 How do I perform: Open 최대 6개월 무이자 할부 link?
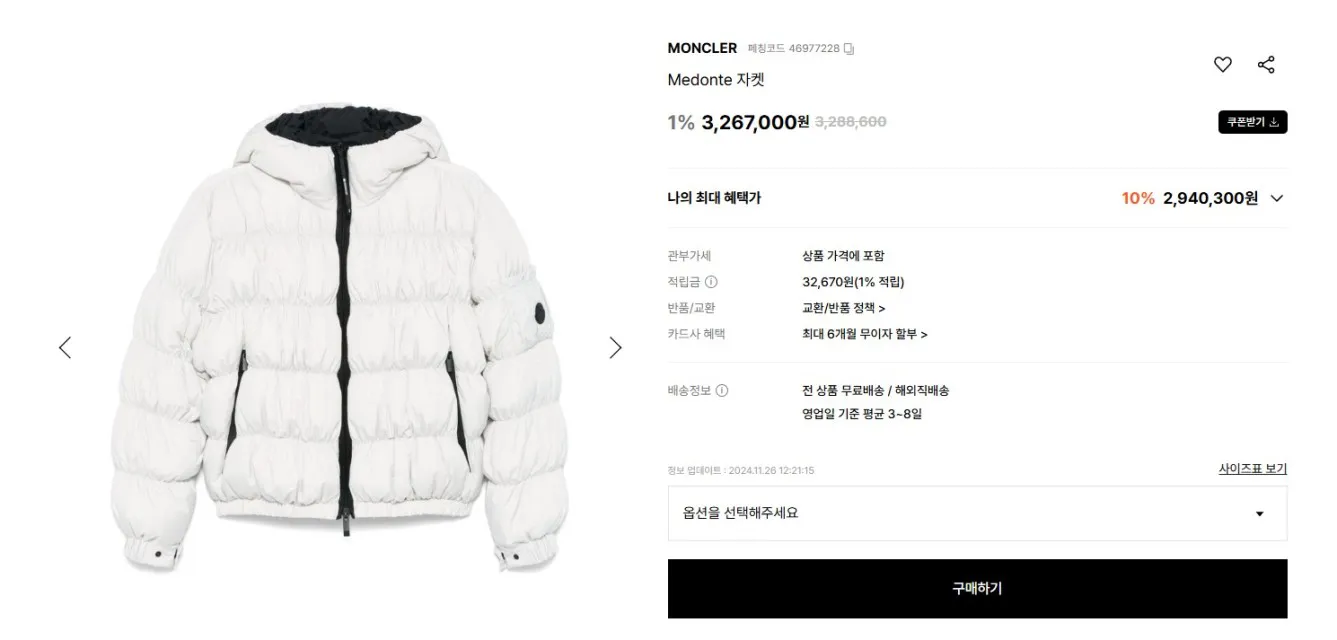point(864,334)
